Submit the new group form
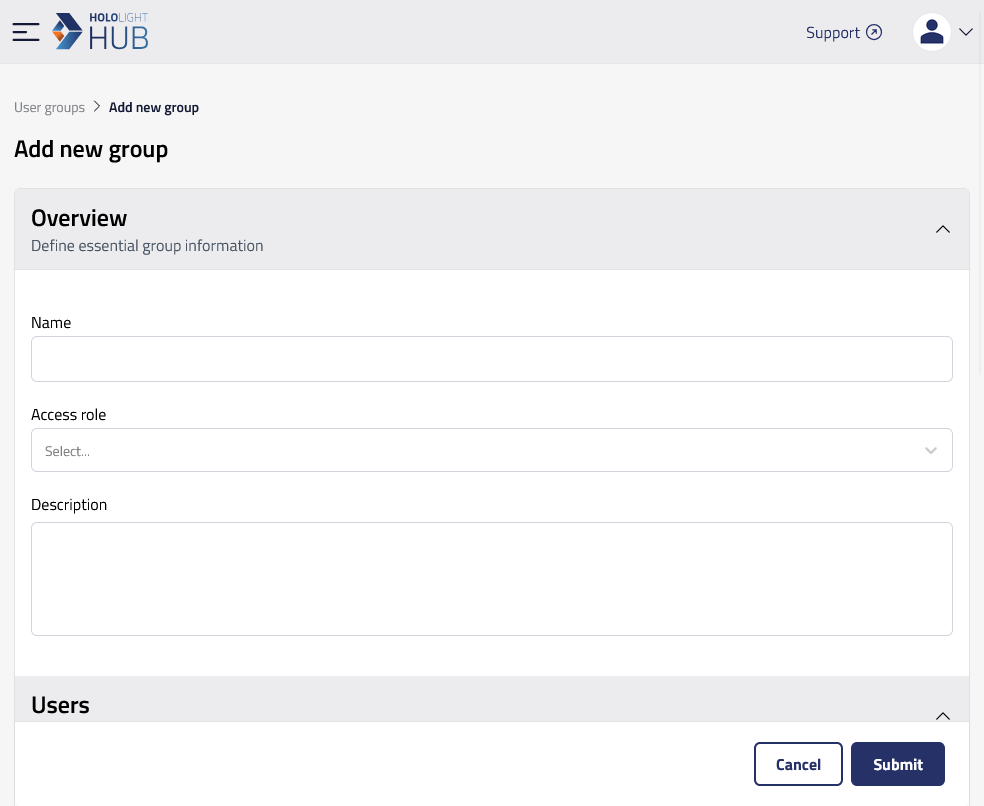The height and width of the screenshot is (806, 984). [x=897, y=764]
